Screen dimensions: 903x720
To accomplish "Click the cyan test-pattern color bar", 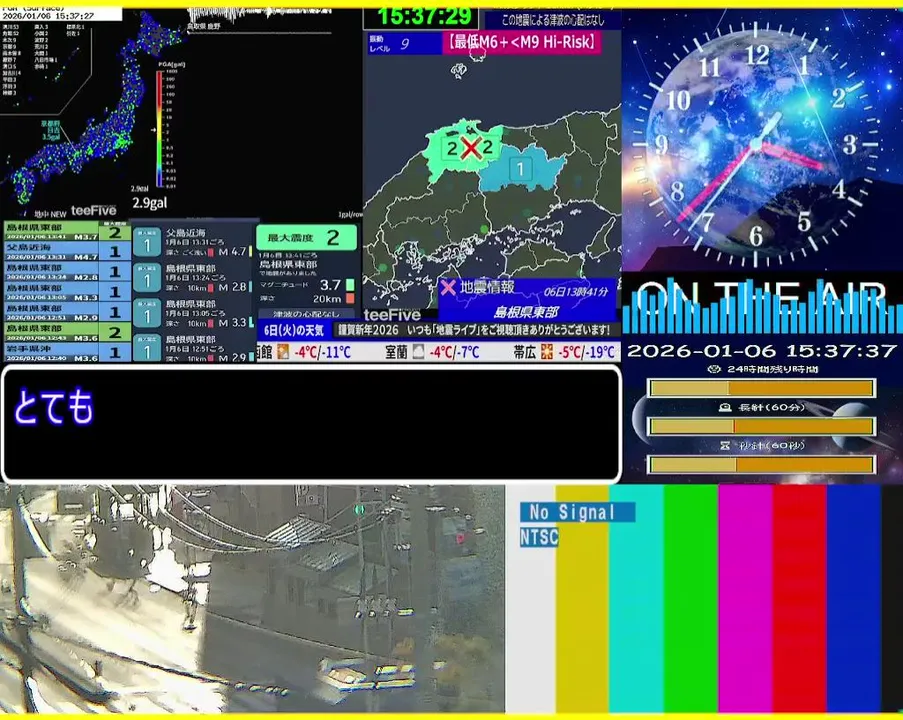I will [636, 599].
